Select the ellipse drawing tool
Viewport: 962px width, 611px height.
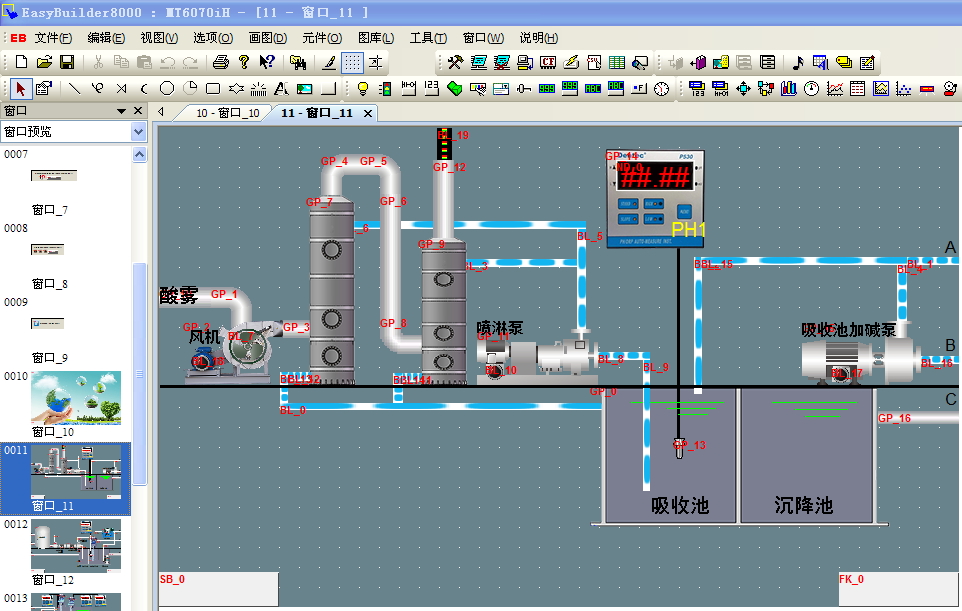167,88
